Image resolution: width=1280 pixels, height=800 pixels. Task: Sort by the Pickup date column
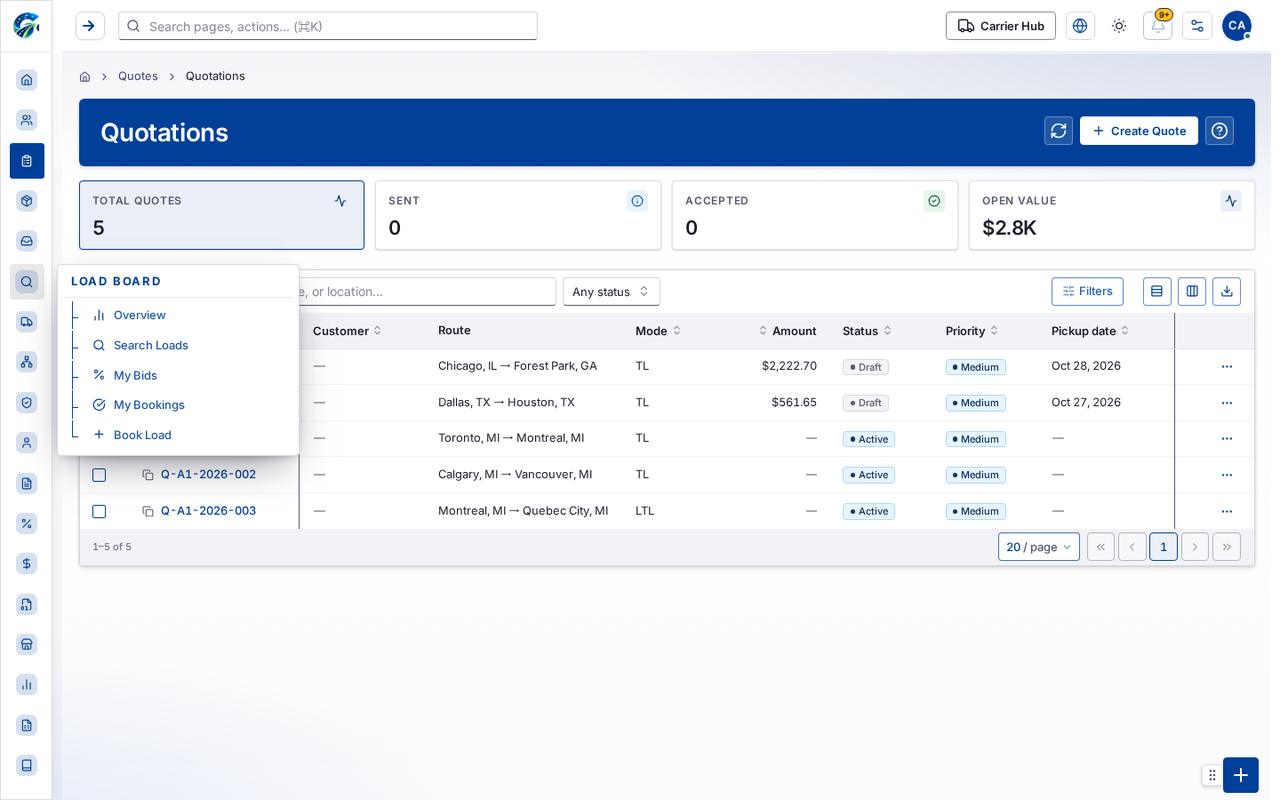point(1090,331)
